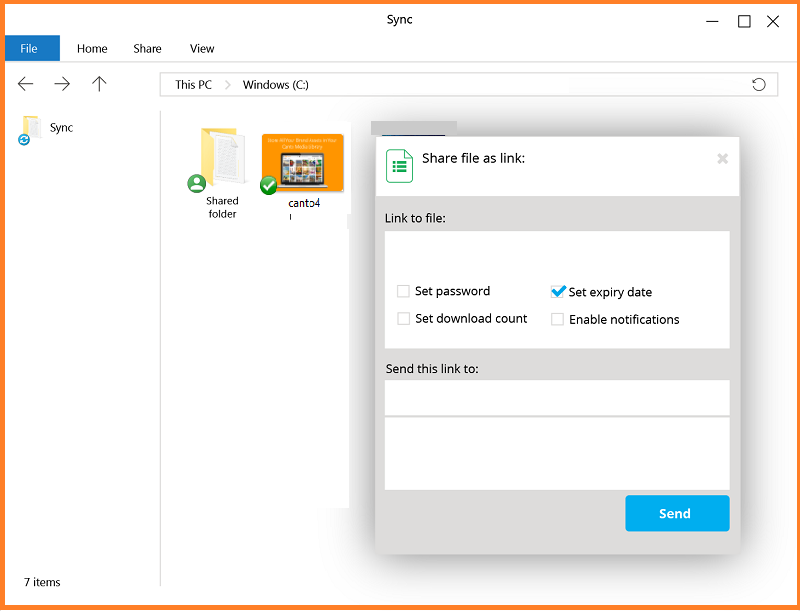Image resolution: width=801 pixels, height=611 pixels.
Task: Enable the Set download count checkbox
Action: click(403, 319)
